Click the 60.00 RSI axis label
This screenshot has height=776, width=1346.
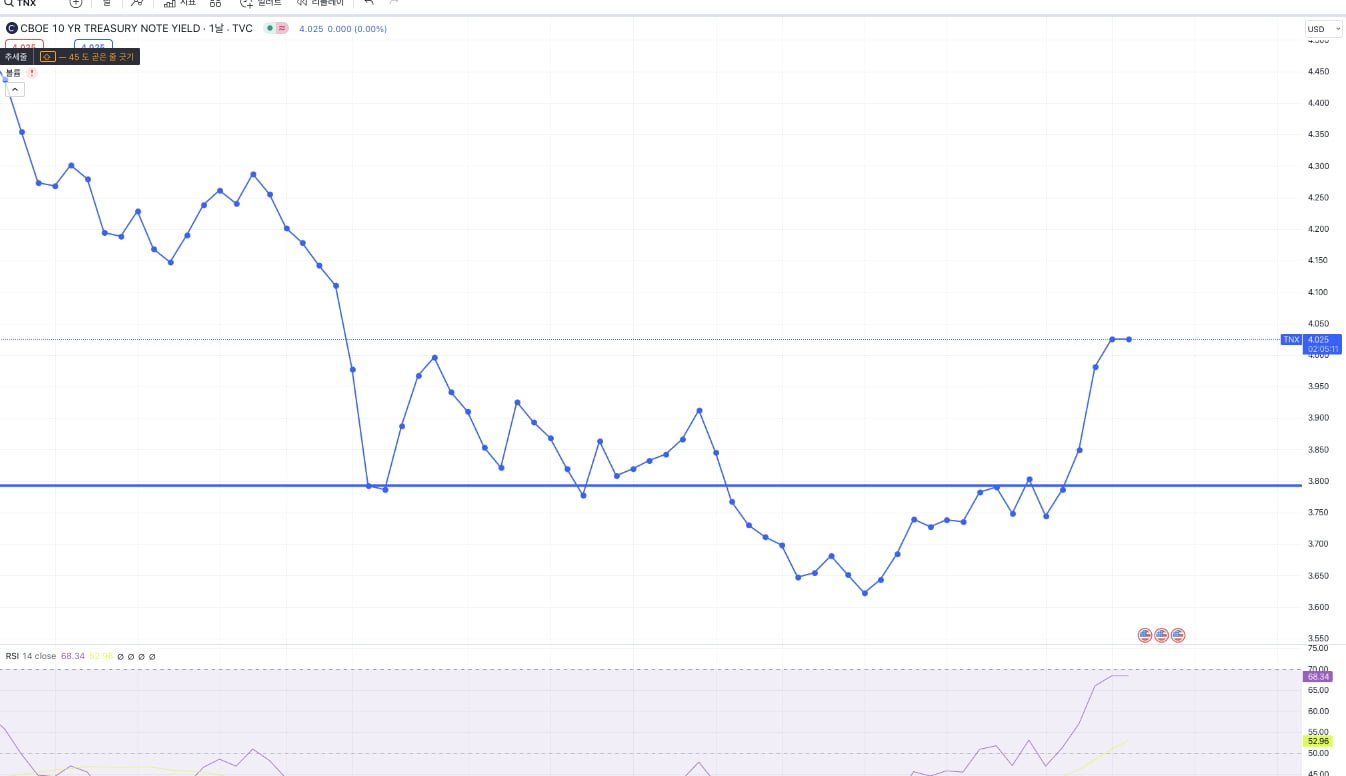[1318, 711]
